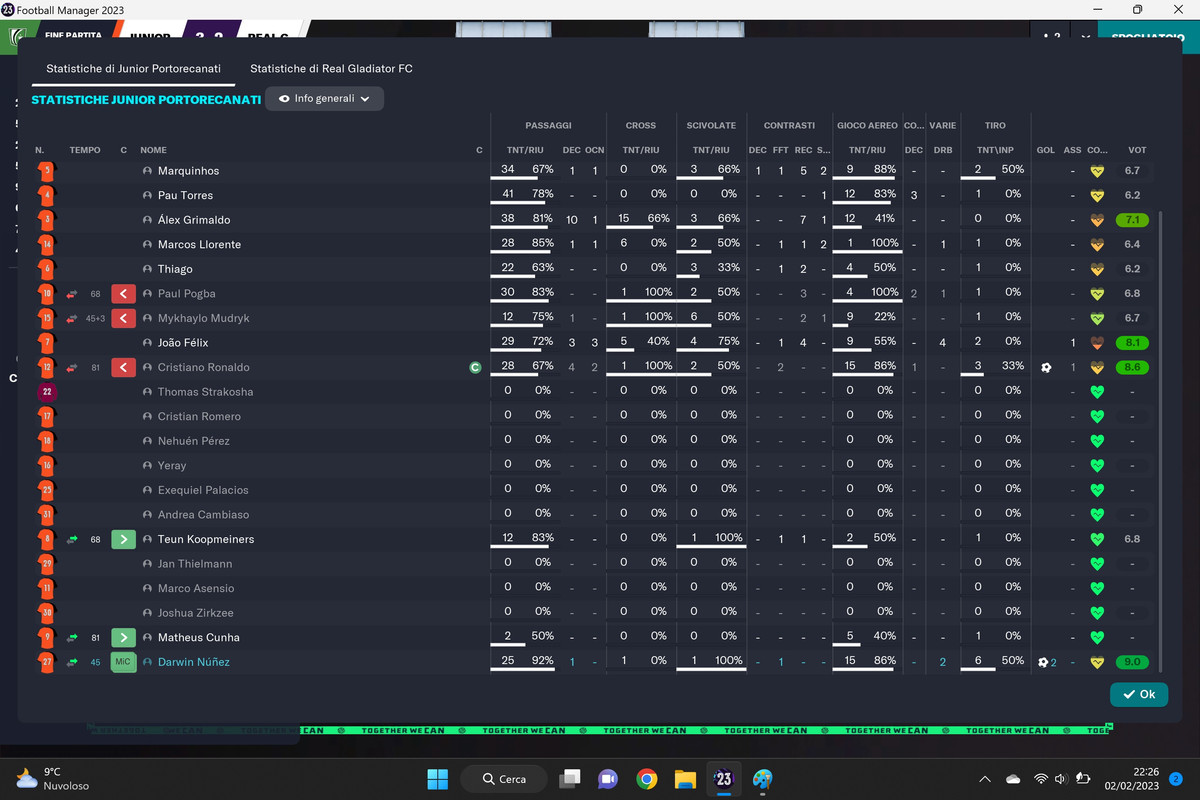Screen dimensions: 1200x800
Task: Click the volume icon in the system tray
Action: (x=1060, y=779)
